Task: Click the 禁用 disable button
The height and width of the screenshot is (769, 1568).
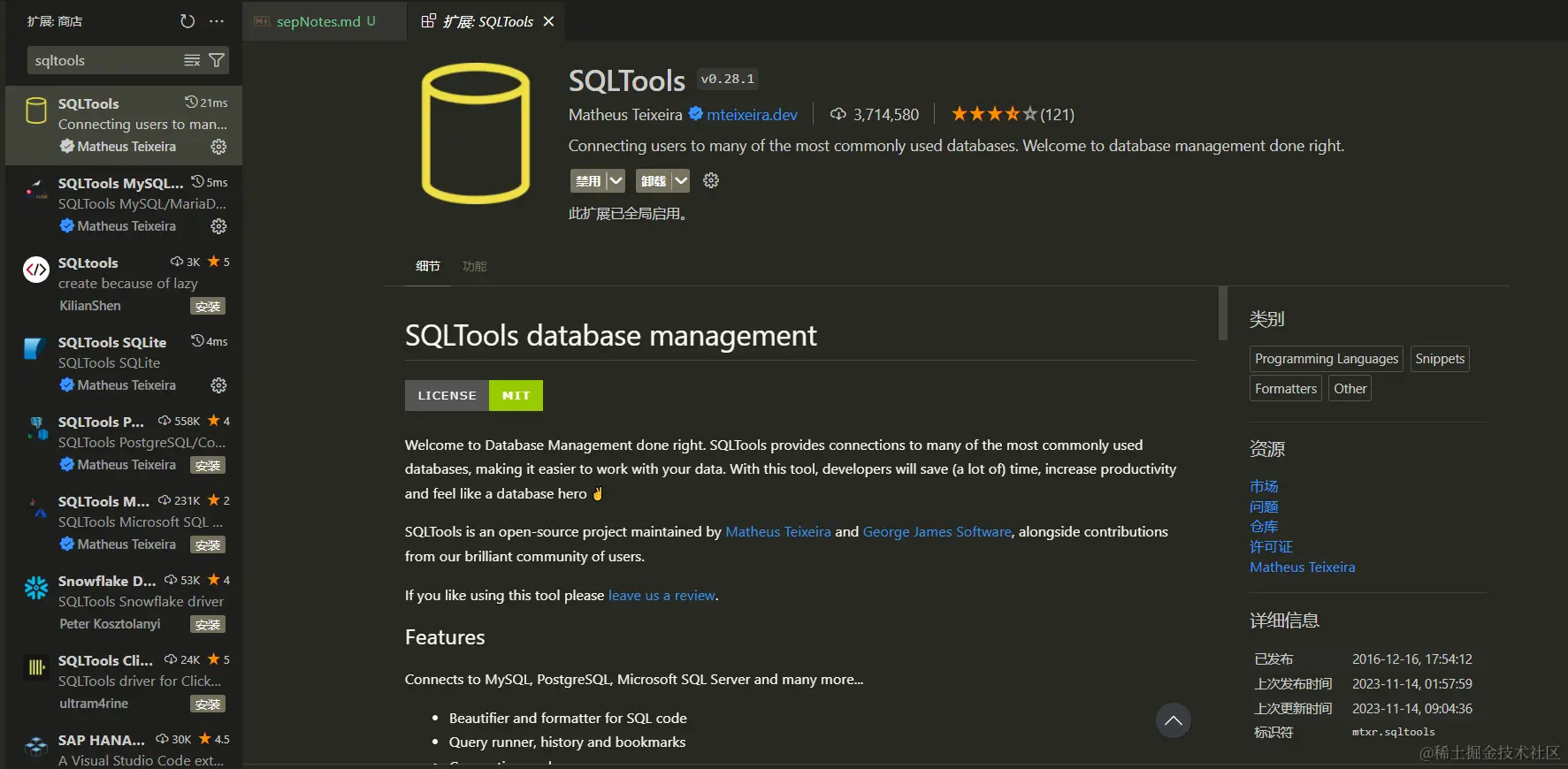Action: pos(588,181)
